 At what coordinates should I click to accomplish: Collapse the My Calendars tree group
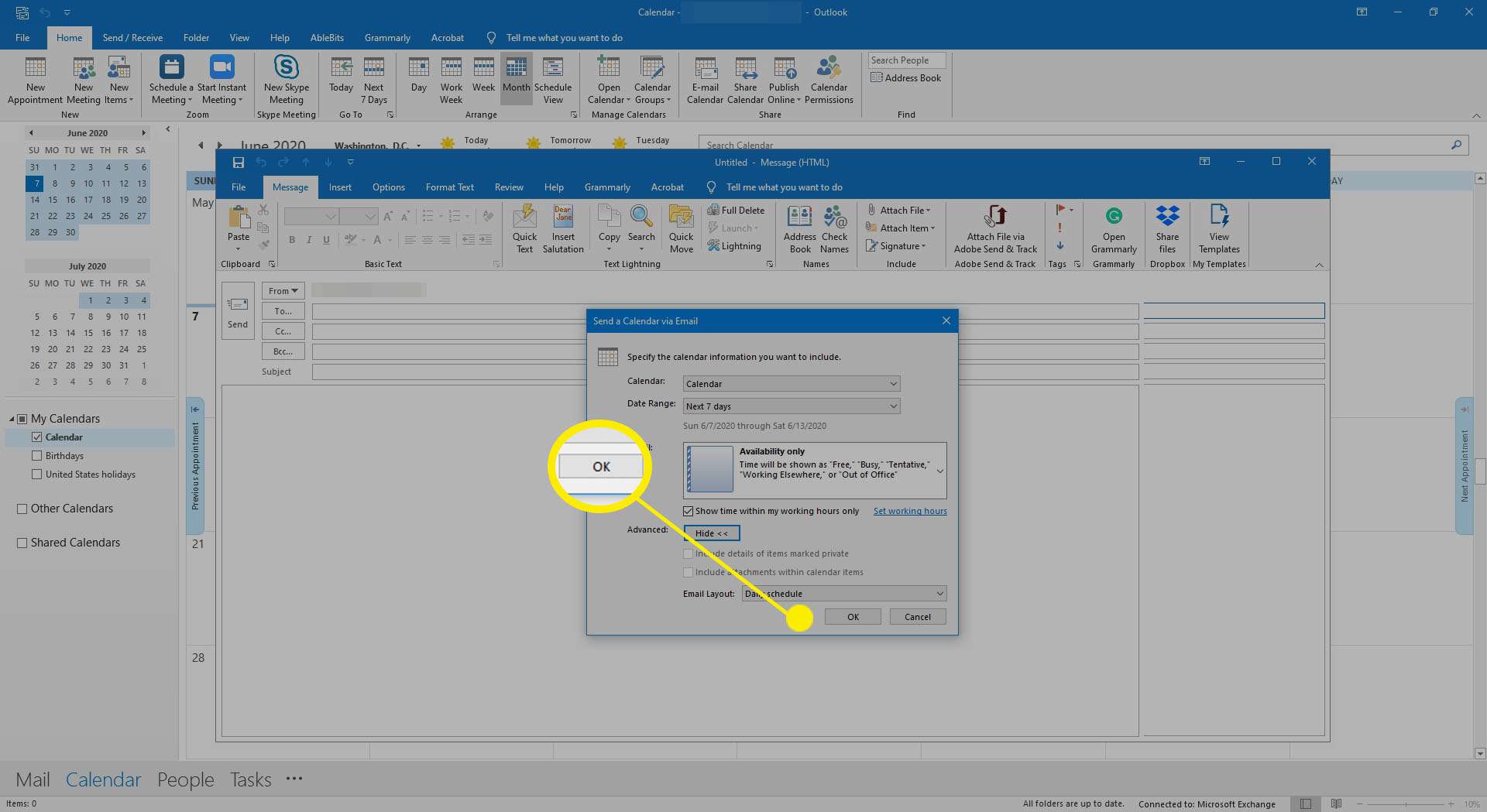pyautogui.click(x=12, y=419)
